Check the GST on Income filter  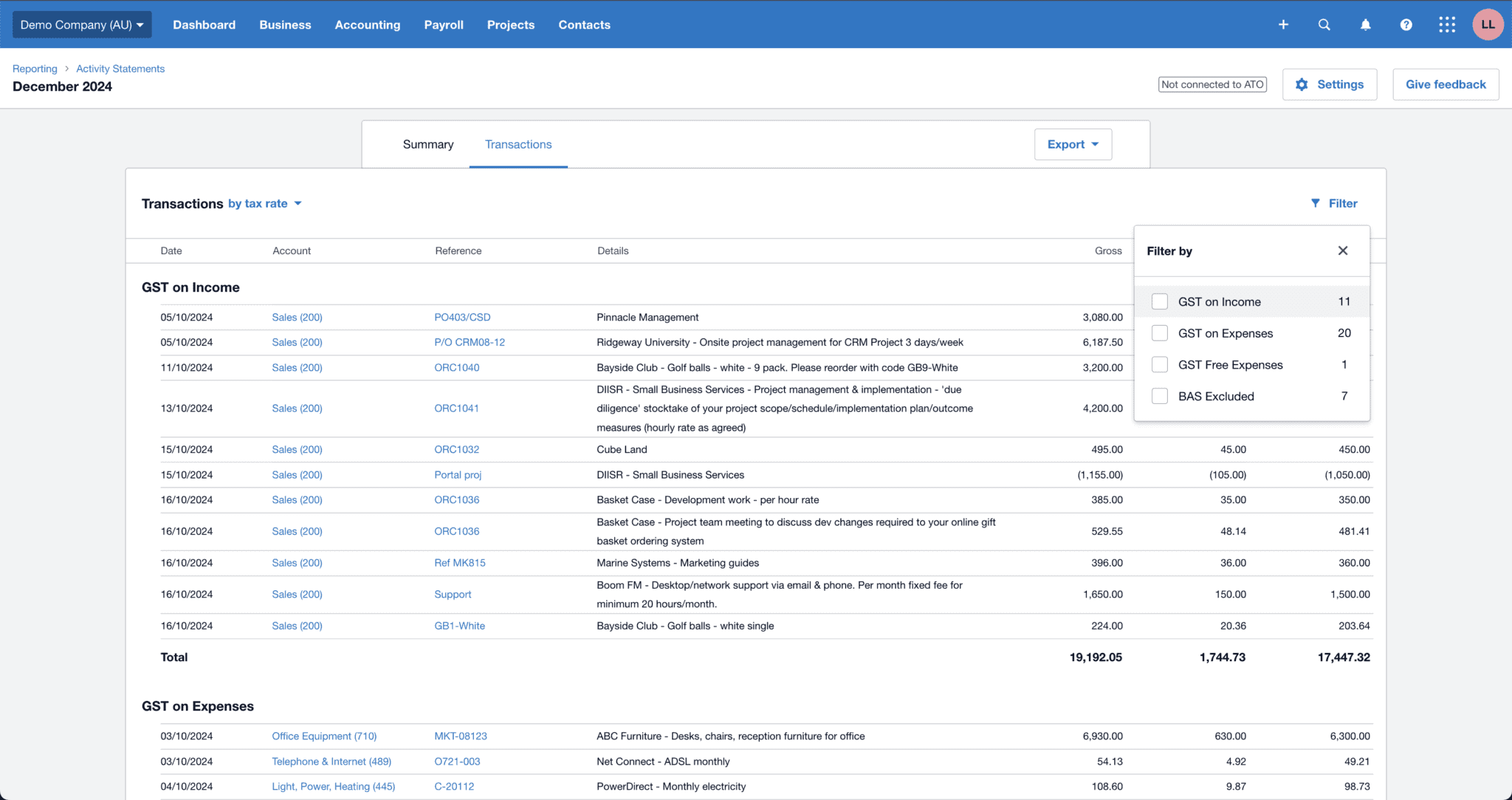1159,301
